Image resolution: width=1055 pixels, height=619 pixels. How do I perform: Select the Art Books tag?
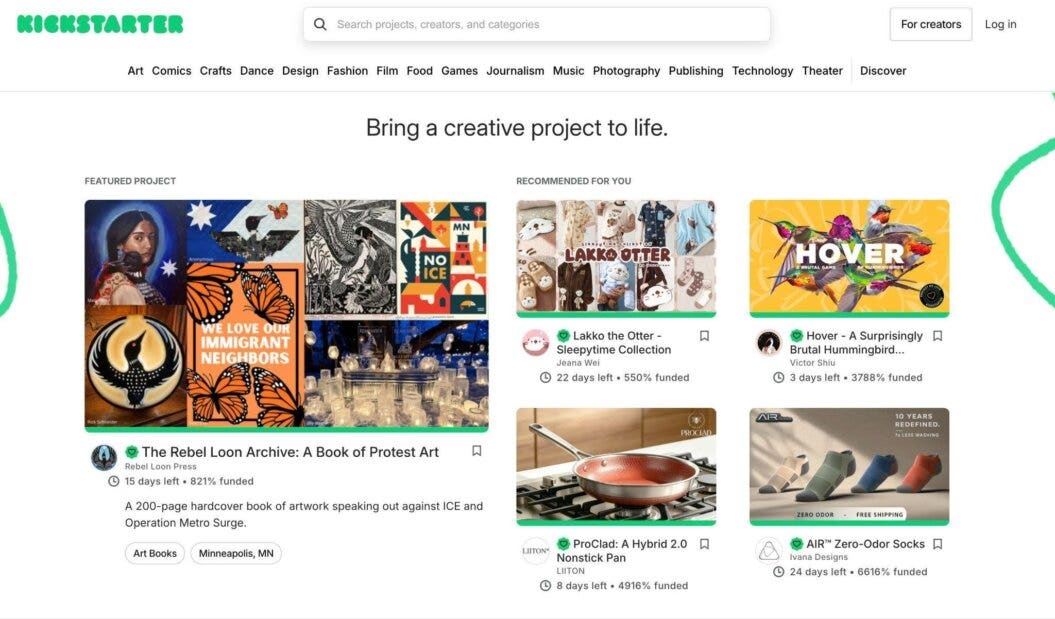(x=155, y=553)
